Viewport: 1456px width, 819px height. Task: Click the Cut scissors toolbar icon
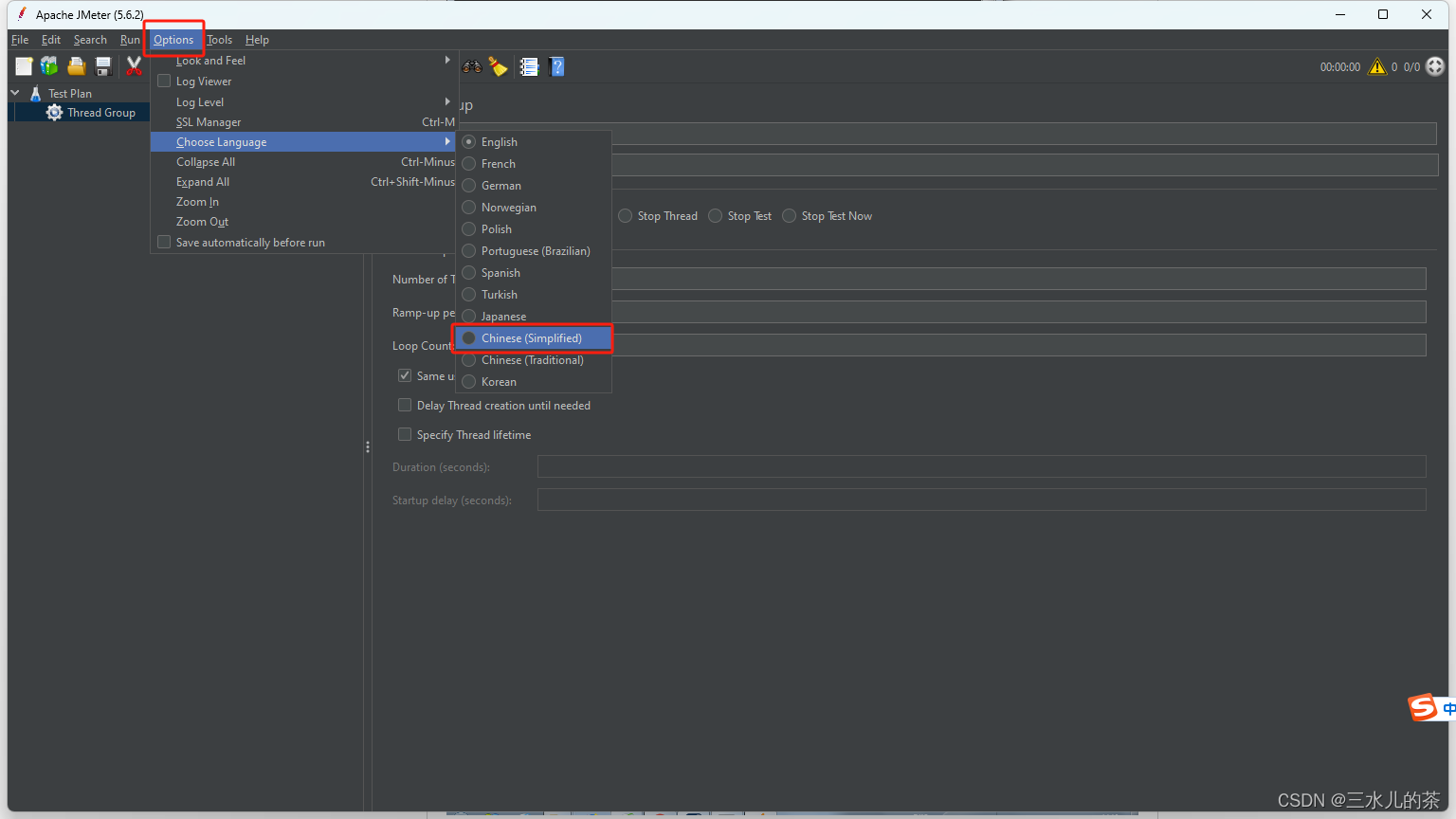pyautogui.click(x=134, y=66)
